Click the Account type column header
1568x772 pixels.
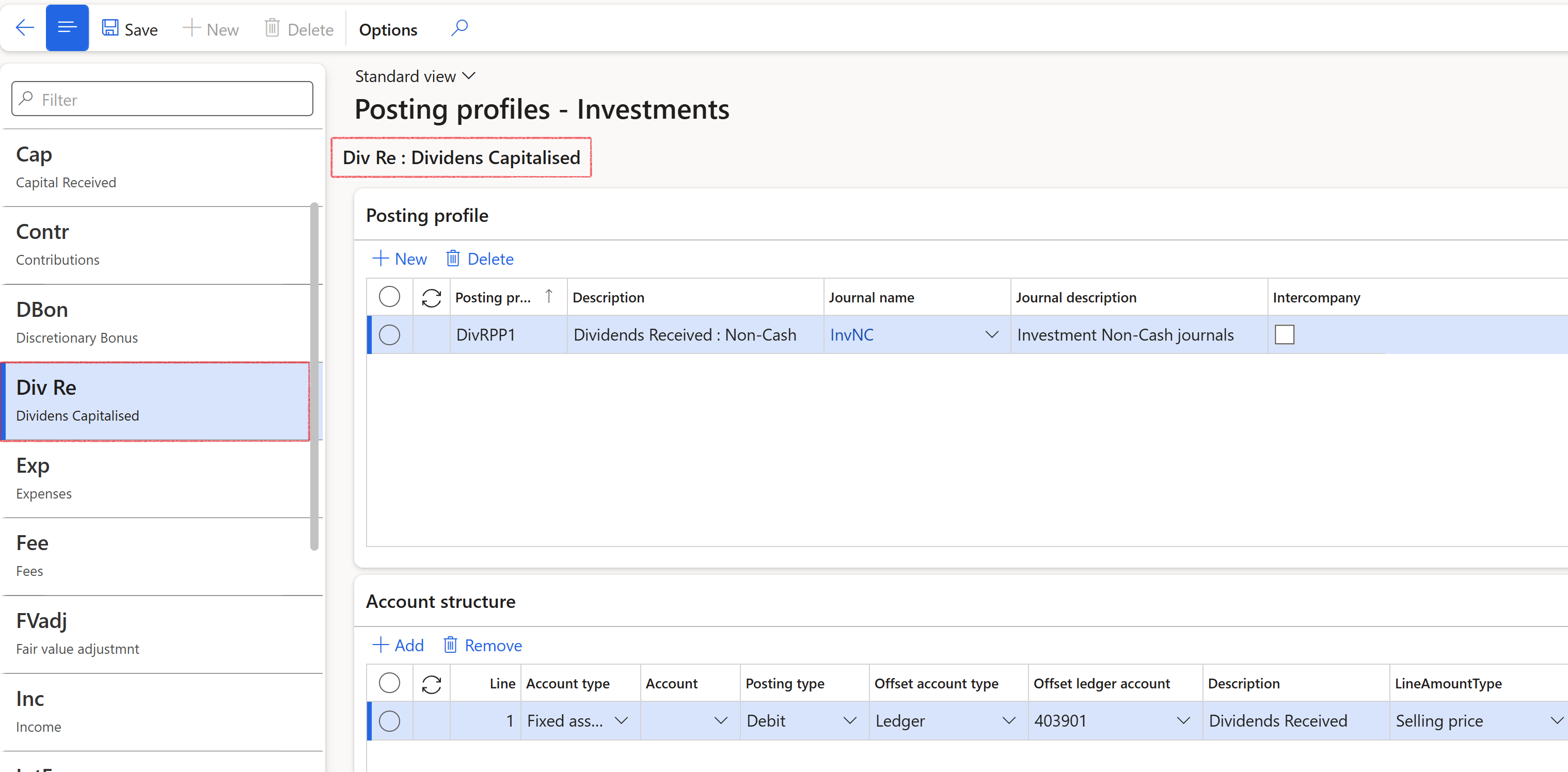[580, 683]
